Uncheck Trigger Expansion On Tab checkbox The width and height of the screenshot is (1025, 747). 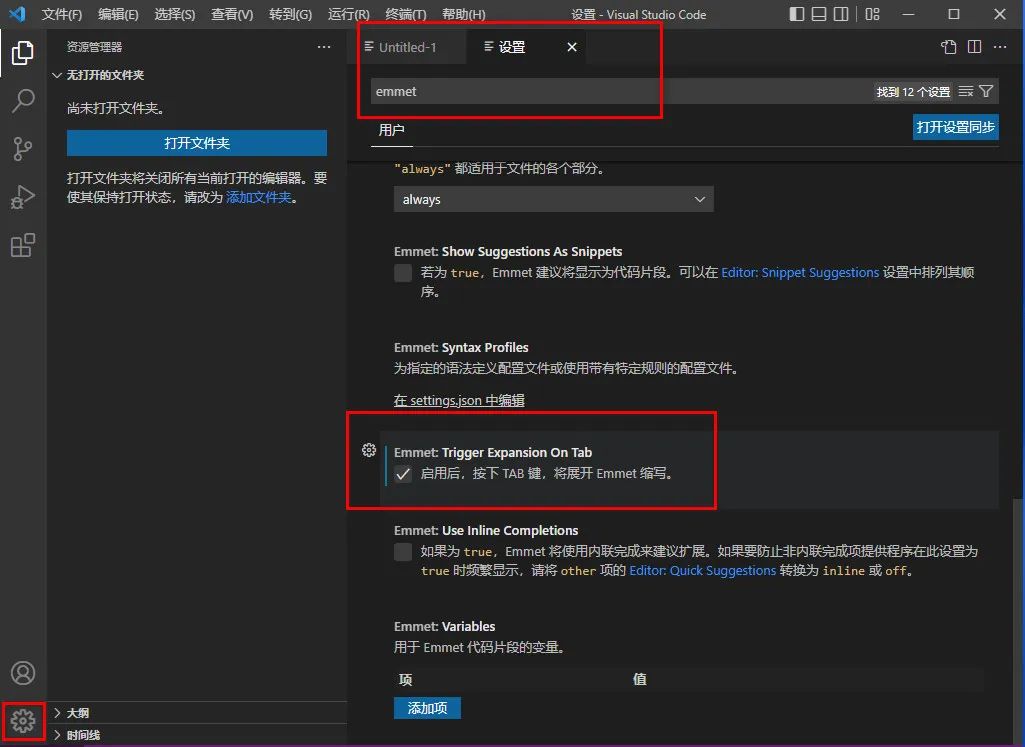pyautogui.click(x=403, y=474)
